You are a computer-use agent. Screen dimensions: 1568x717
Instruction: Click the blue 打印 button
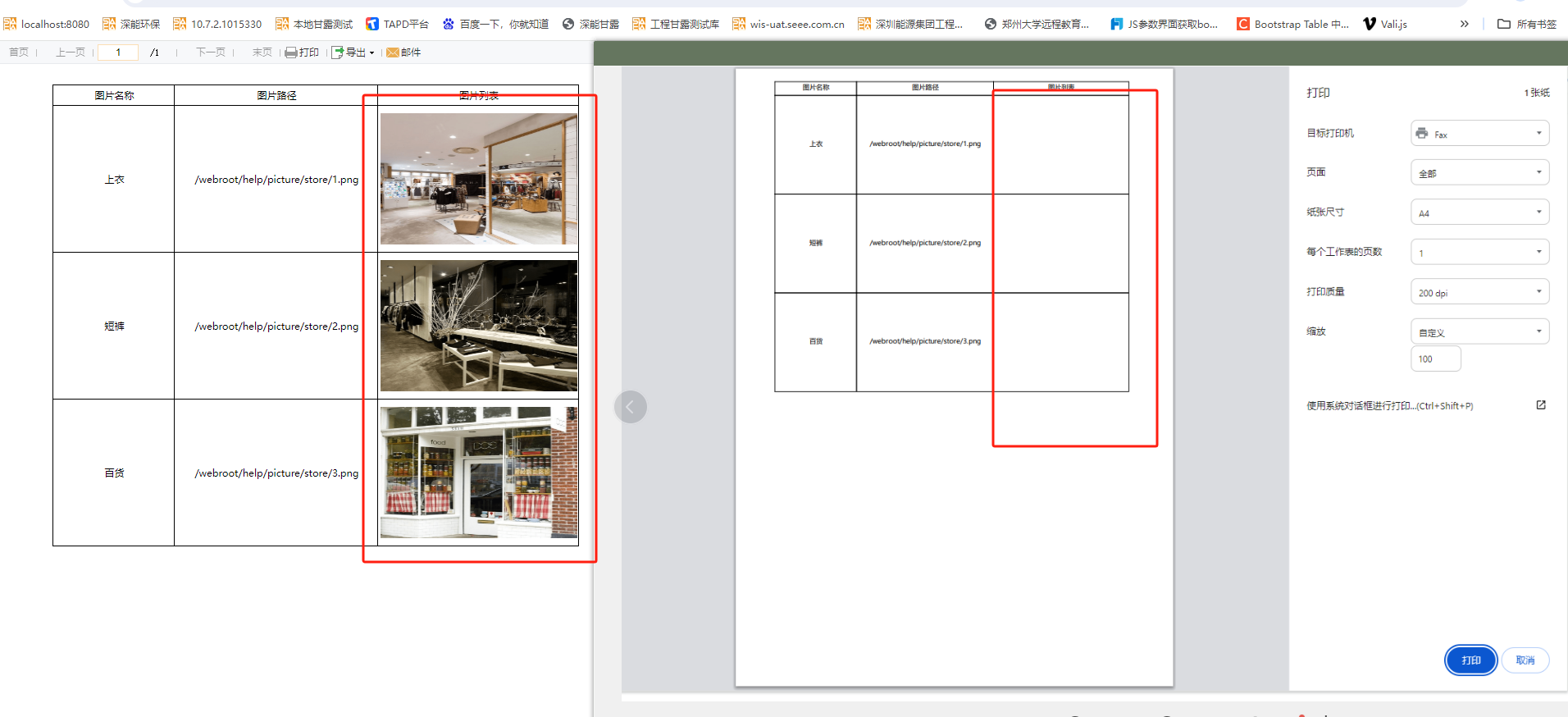pyautogui.click(x=1470, y=660)
